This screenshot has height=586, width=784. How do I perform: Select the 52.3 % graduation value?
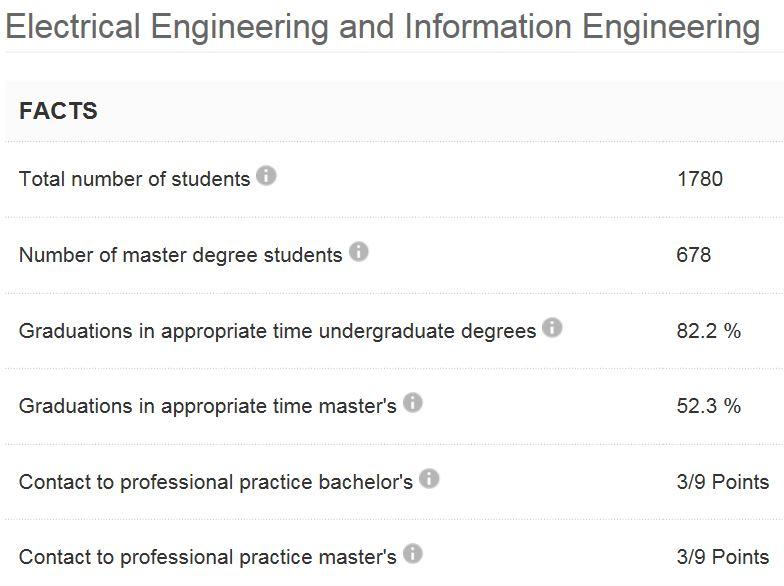708,406
